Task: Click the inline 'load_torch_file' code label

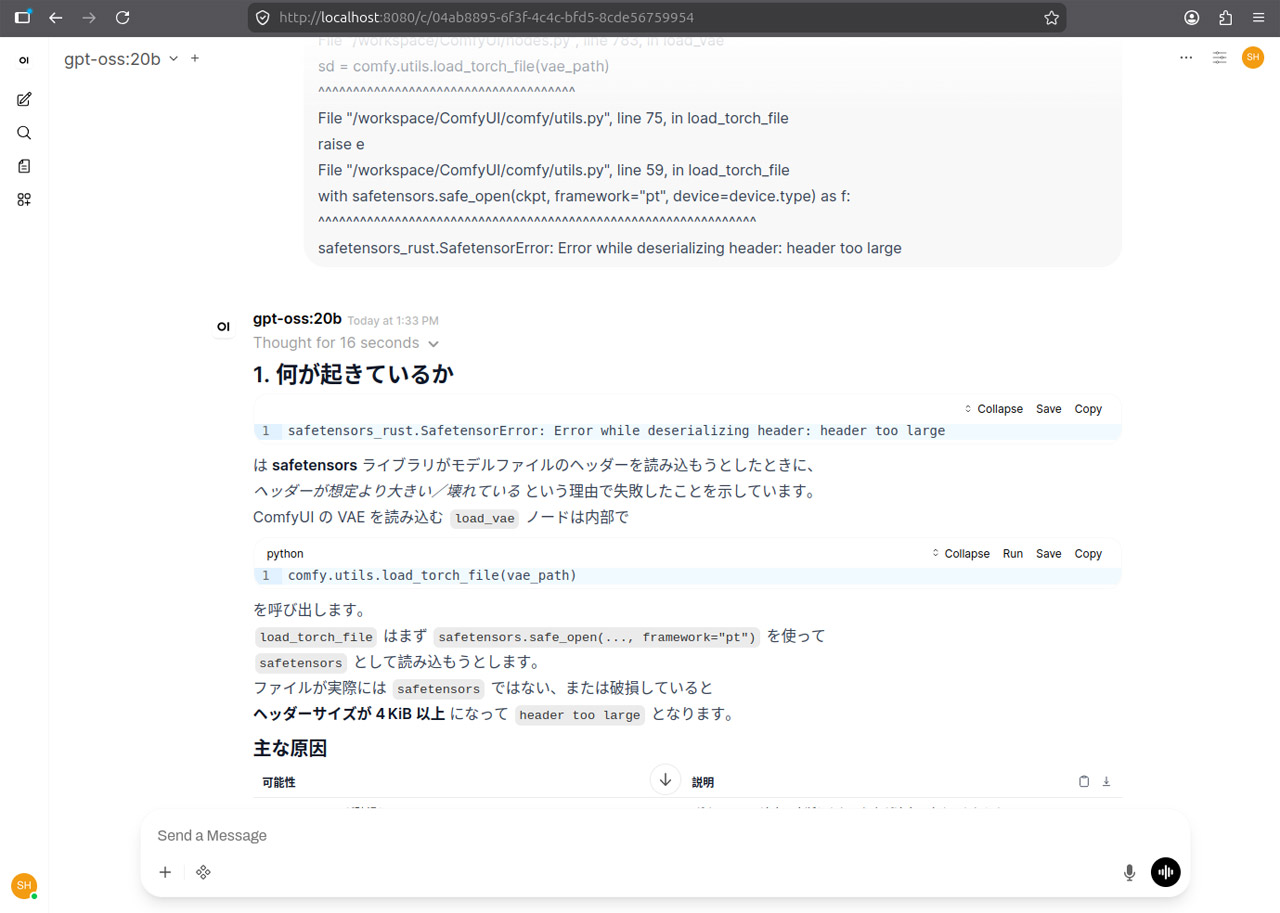Action: (316, 637)
